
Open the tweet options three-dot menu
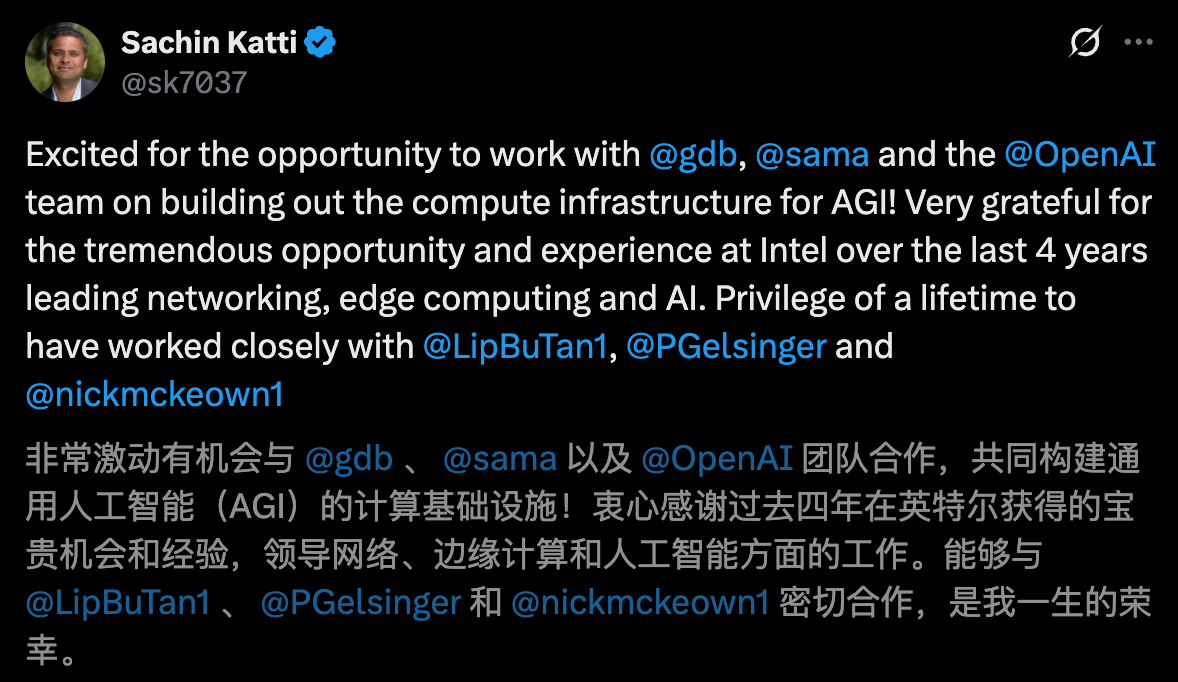pyautogui.click(x=1139, y=42)
